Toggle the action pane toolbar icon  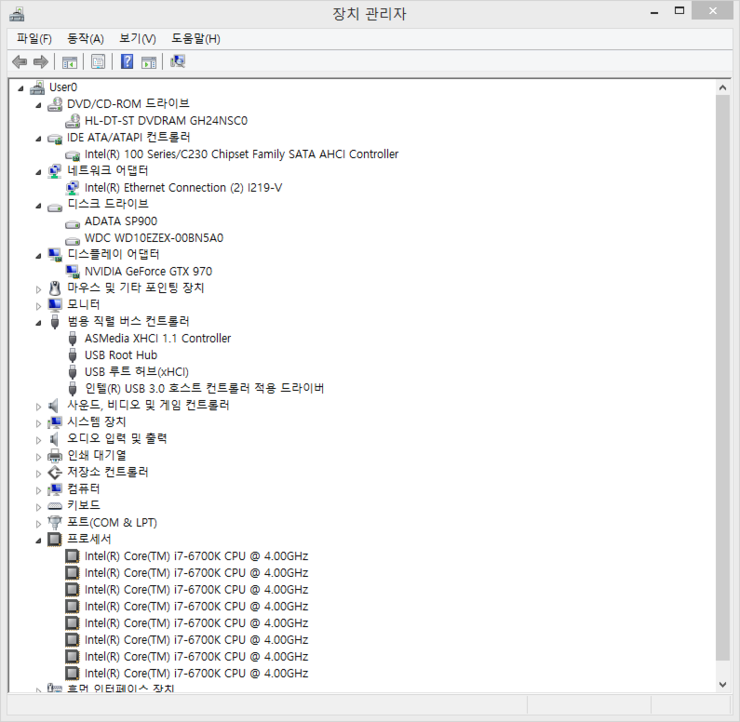pos(149,62)
